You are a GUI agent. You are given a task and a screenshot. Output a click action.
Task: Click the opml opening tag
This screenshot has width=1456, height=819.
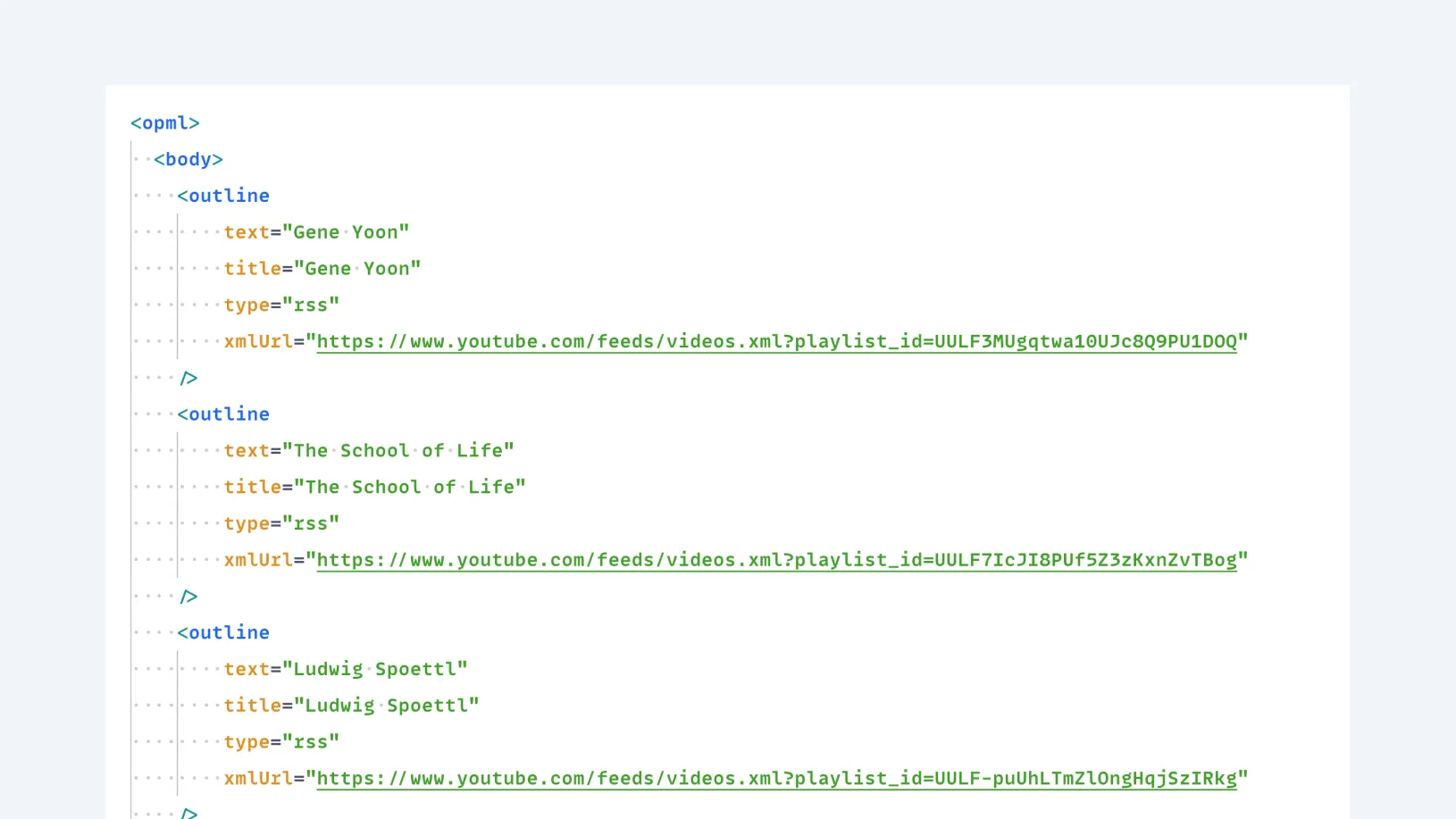164,122
